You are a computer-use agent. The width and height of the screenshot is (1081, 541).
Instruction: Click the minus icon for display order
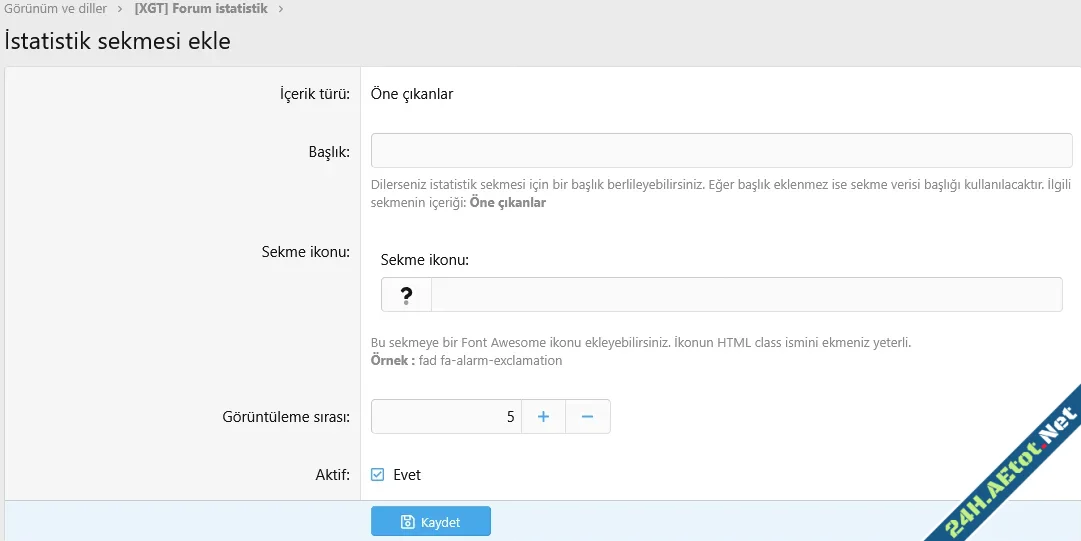588,417
